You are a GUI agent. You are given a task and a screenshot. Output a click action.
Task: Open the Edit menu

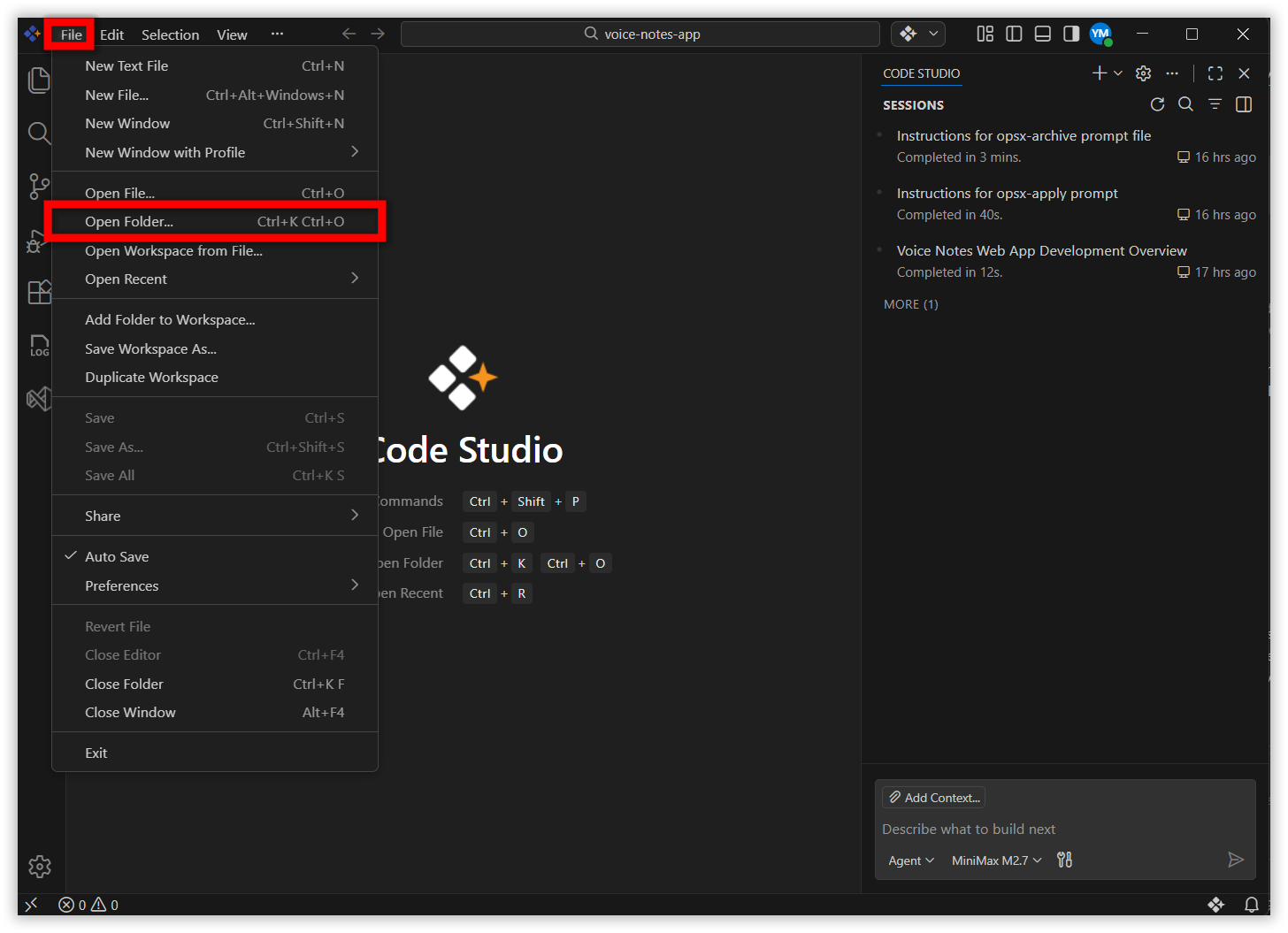(x=111, y=34)
